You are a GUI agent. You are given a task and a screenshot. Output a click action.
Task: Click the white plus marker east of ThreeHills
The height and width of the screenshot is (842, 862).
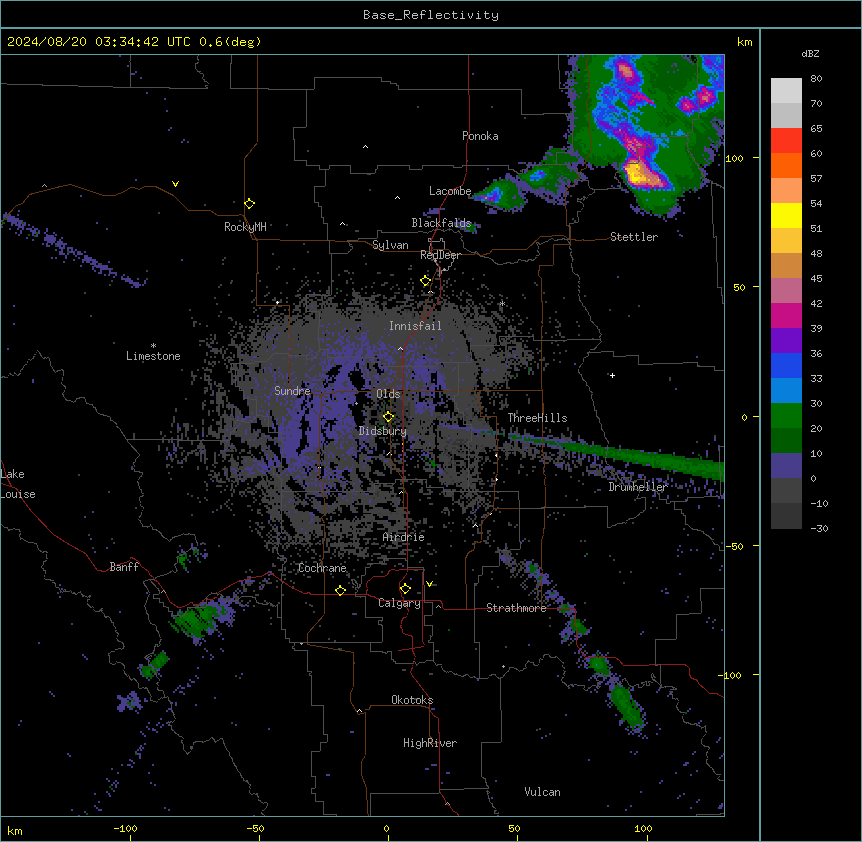[612, 375]
